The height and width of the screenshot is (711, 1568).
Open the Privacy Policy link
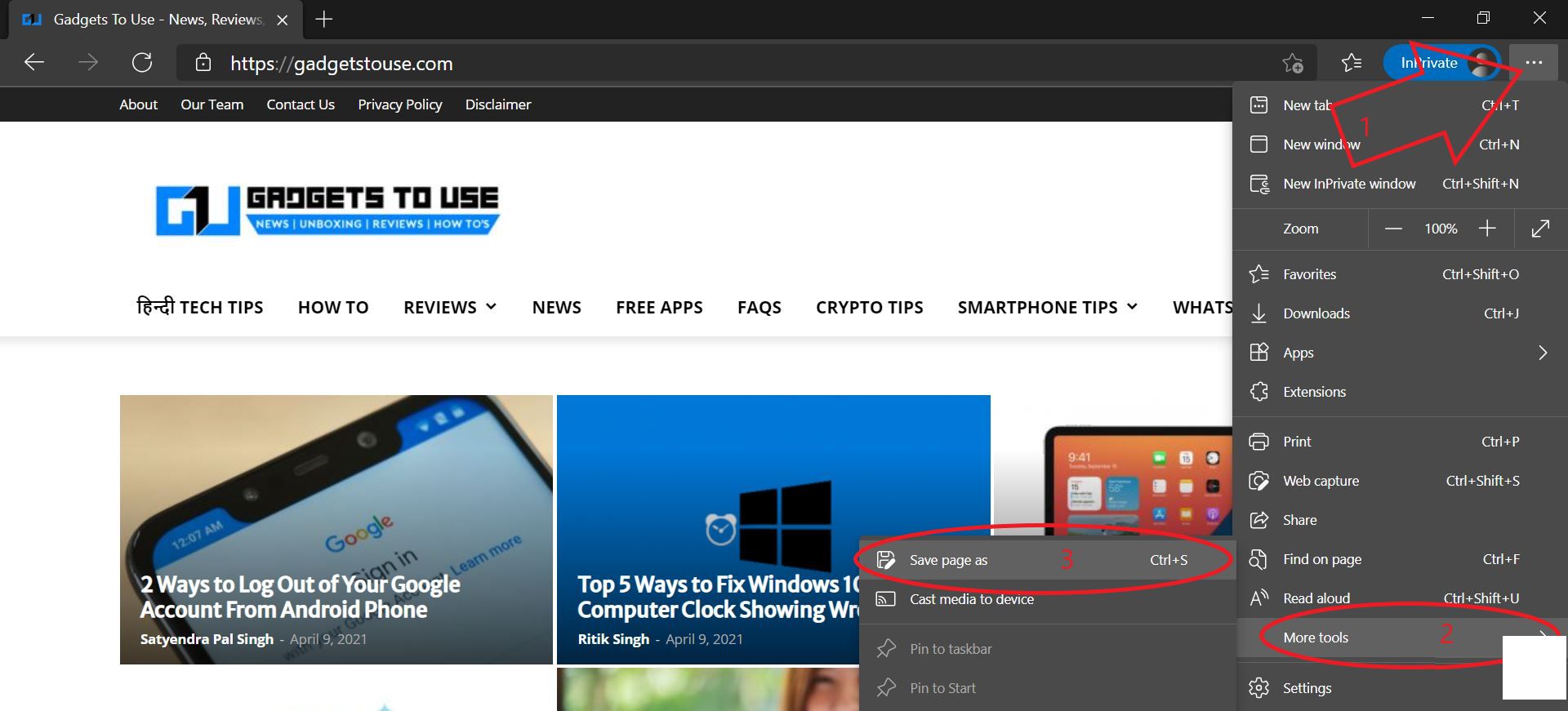pyautogui.click(x=399, y=104)
